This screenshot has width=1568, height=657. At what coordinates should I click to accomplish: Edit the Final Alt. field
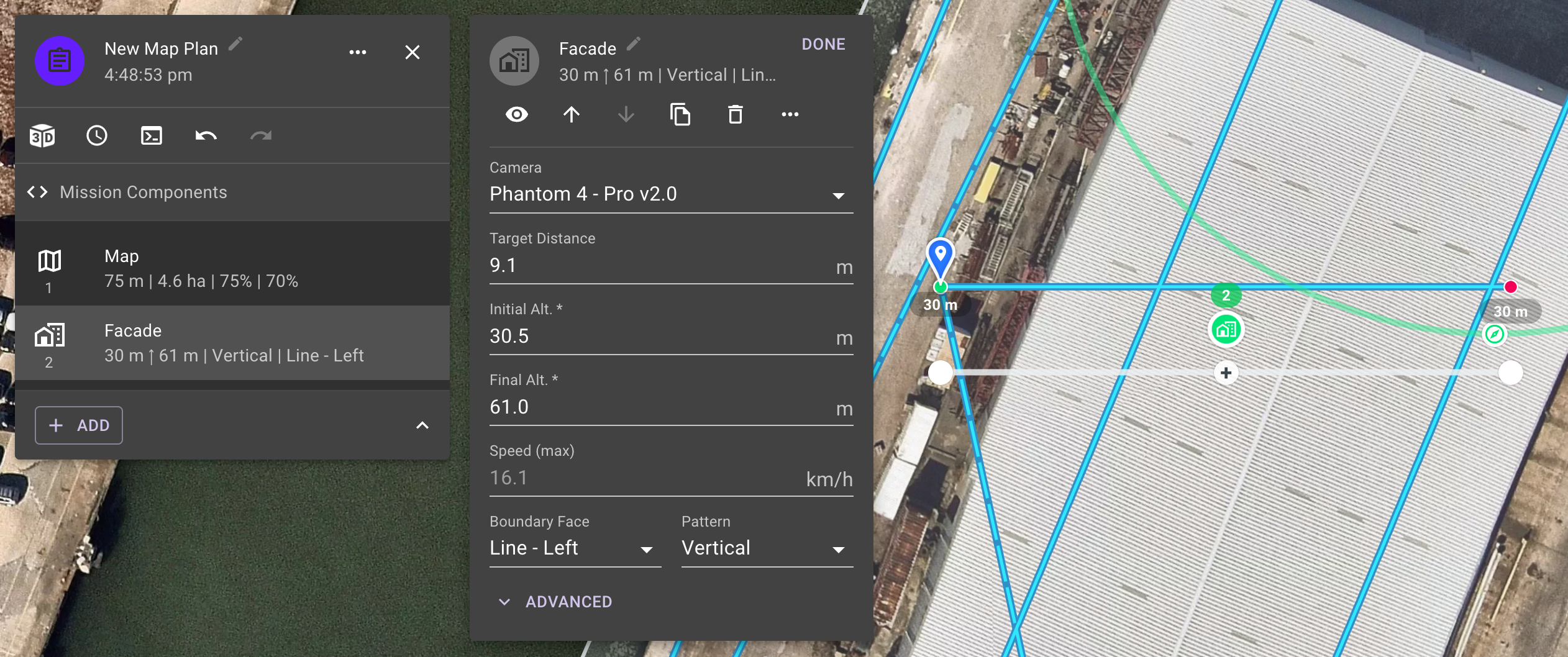pyautogui.click(x=672, y=407)
